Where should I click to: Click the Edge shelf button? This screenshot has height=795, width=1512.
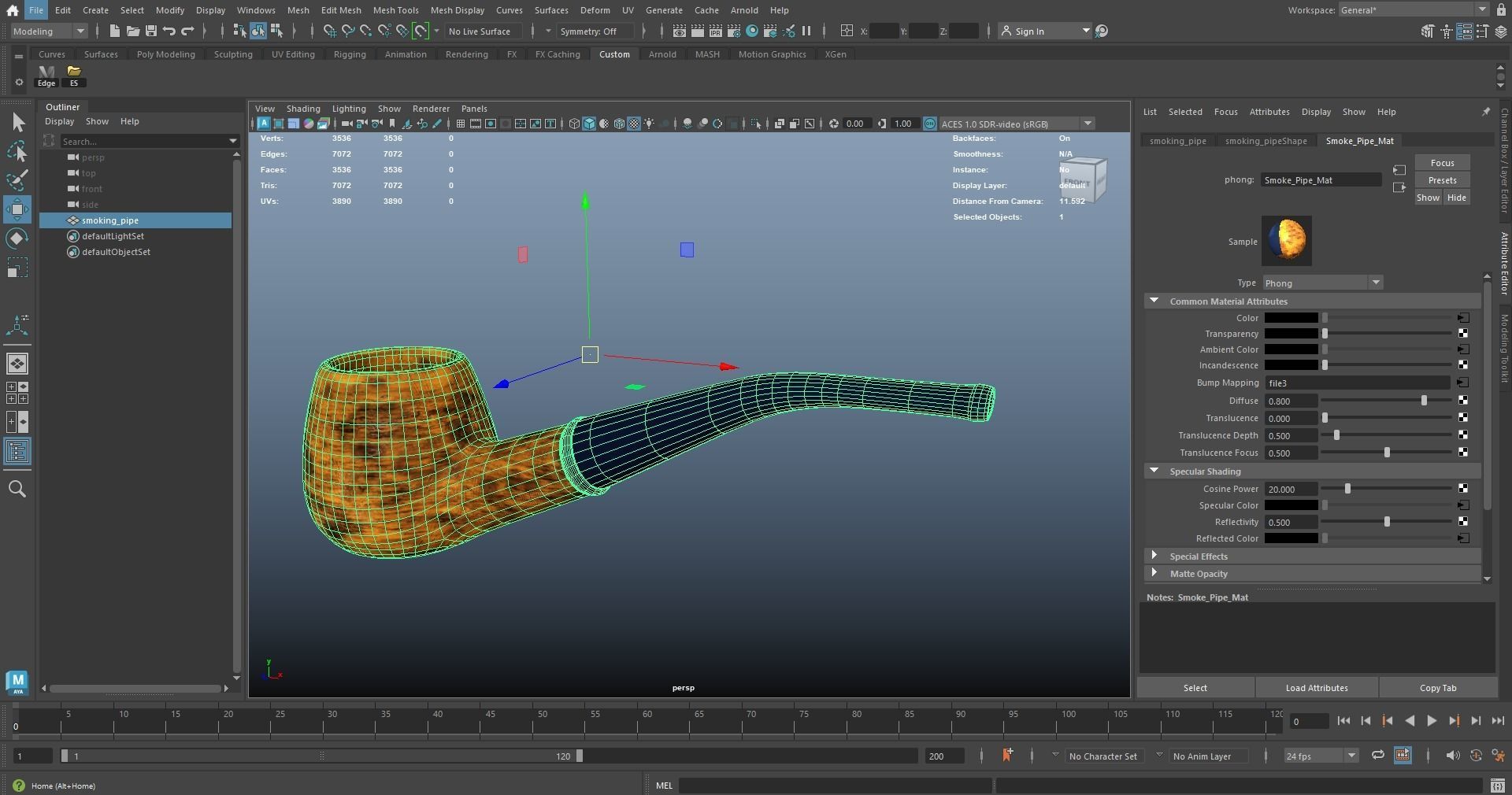coord(46,76)
